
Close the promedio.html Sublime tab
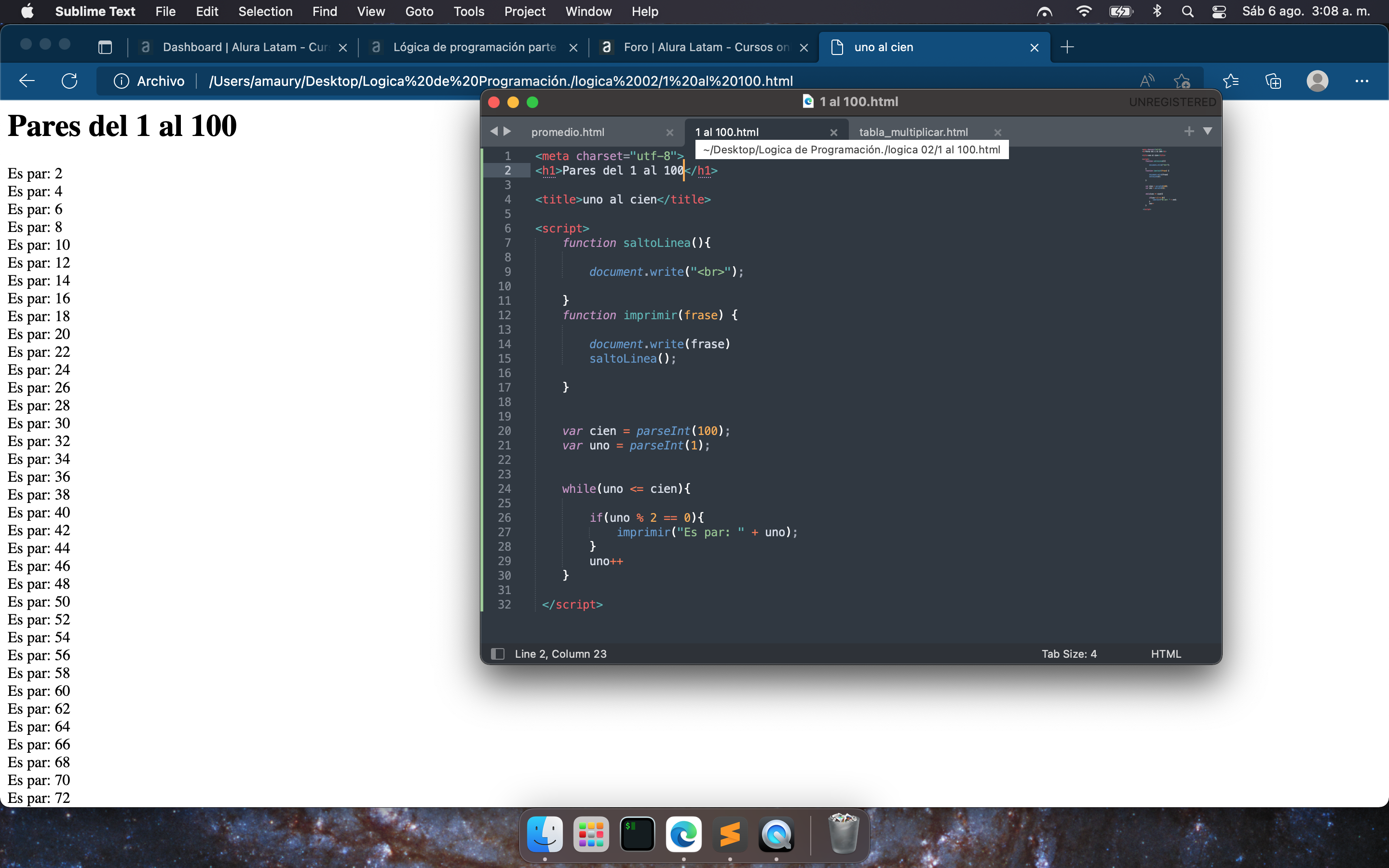pyautogui.click(x=669, y=133)
